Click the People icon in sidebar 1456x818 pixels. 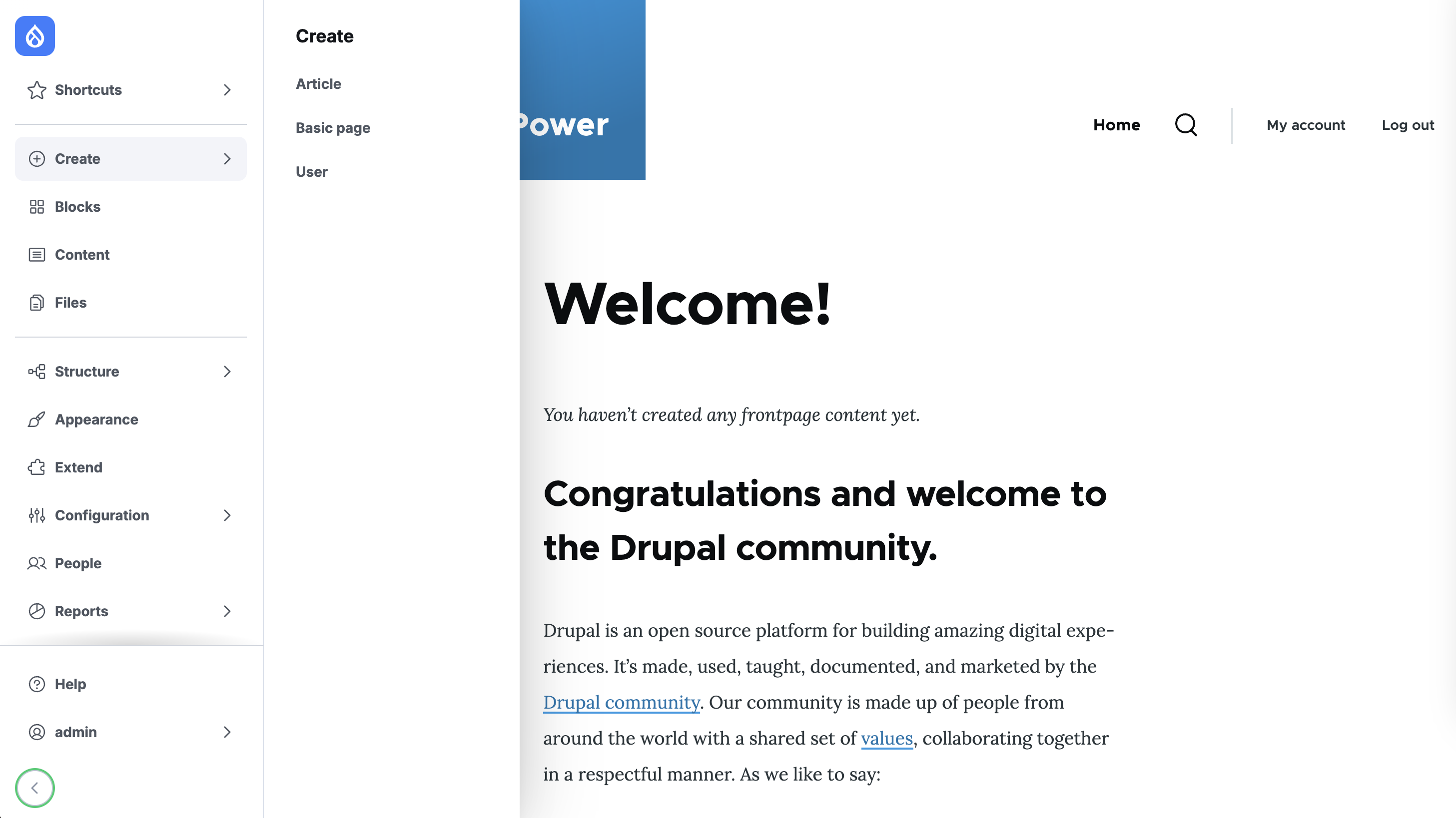pos(36,563)
